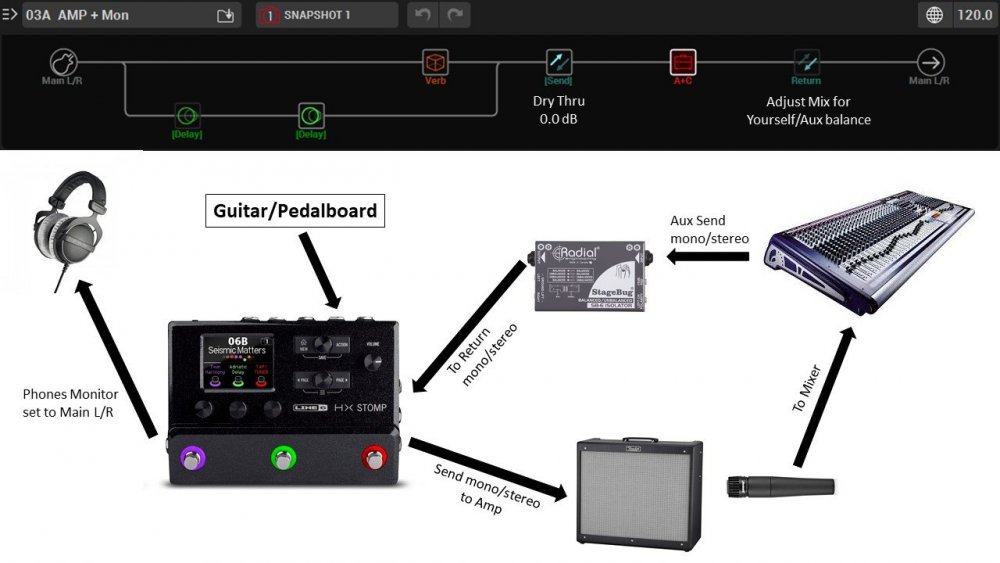Screen dimensions: 1000x563
Task: Select the output arrow Main L/R block
Action: (x=930, y=62)
